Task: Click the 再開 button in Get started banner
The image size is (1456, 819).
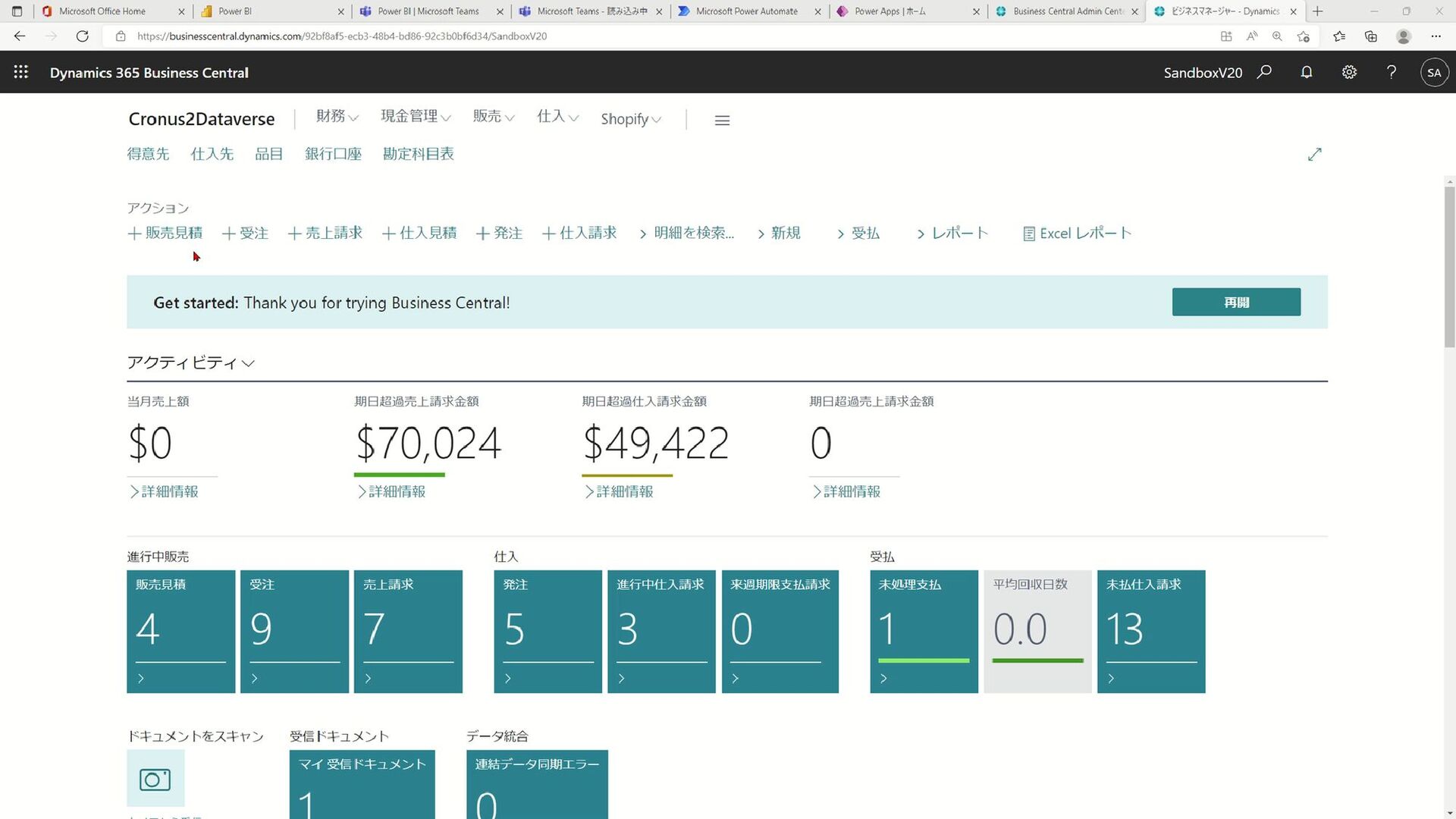Action: click(x=1236, y=302)
